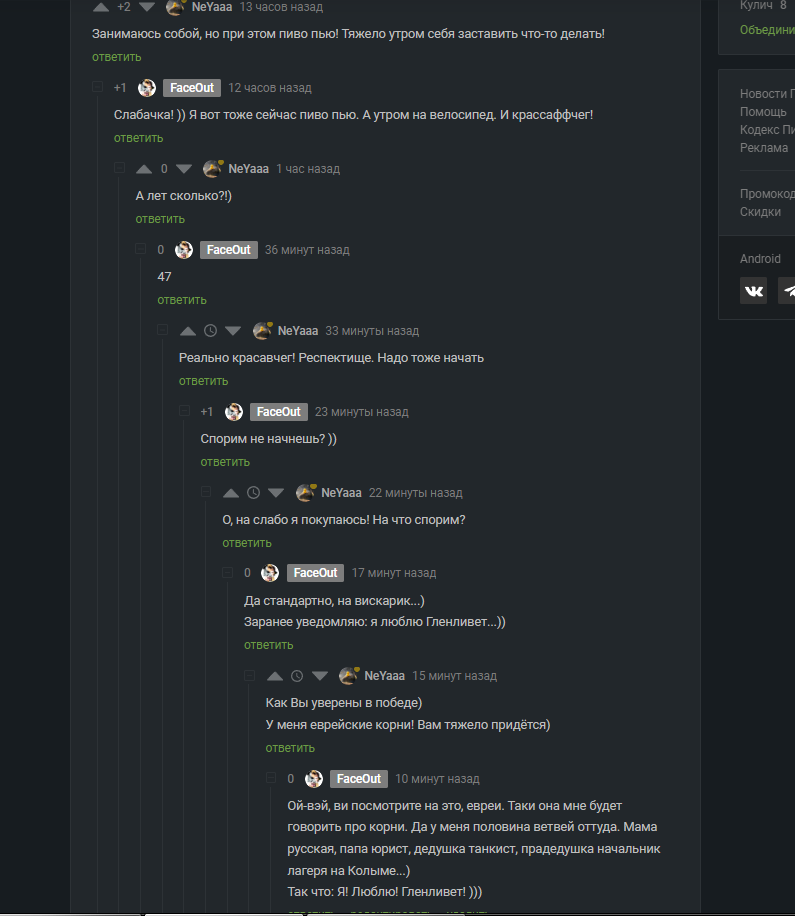Collapse the branch at "Спорим не начнешь?"
Image resolution: width=795 pixels, height=916 pixels.
(184, 411)
